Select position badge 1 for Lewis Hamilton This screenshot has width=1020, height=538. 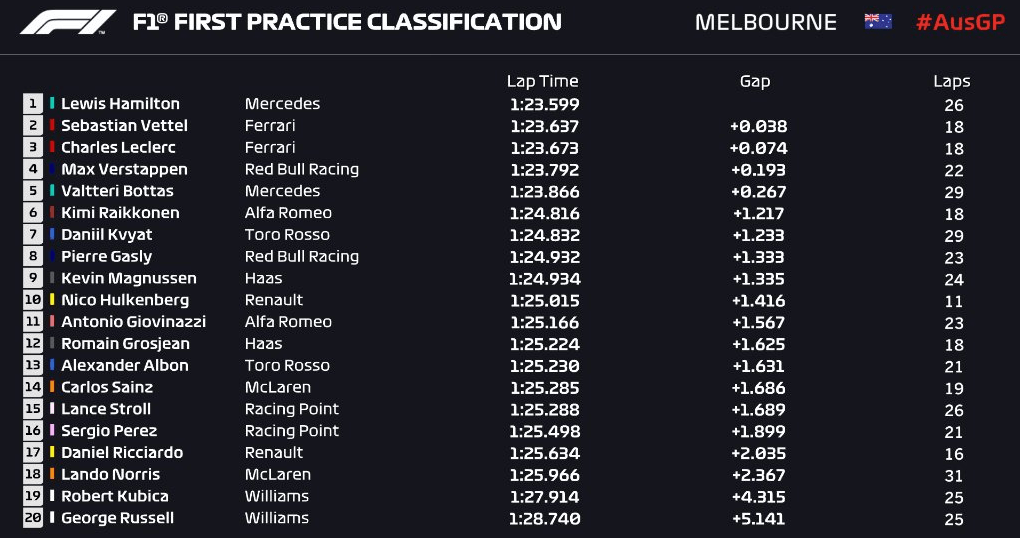tap(33, 103)
